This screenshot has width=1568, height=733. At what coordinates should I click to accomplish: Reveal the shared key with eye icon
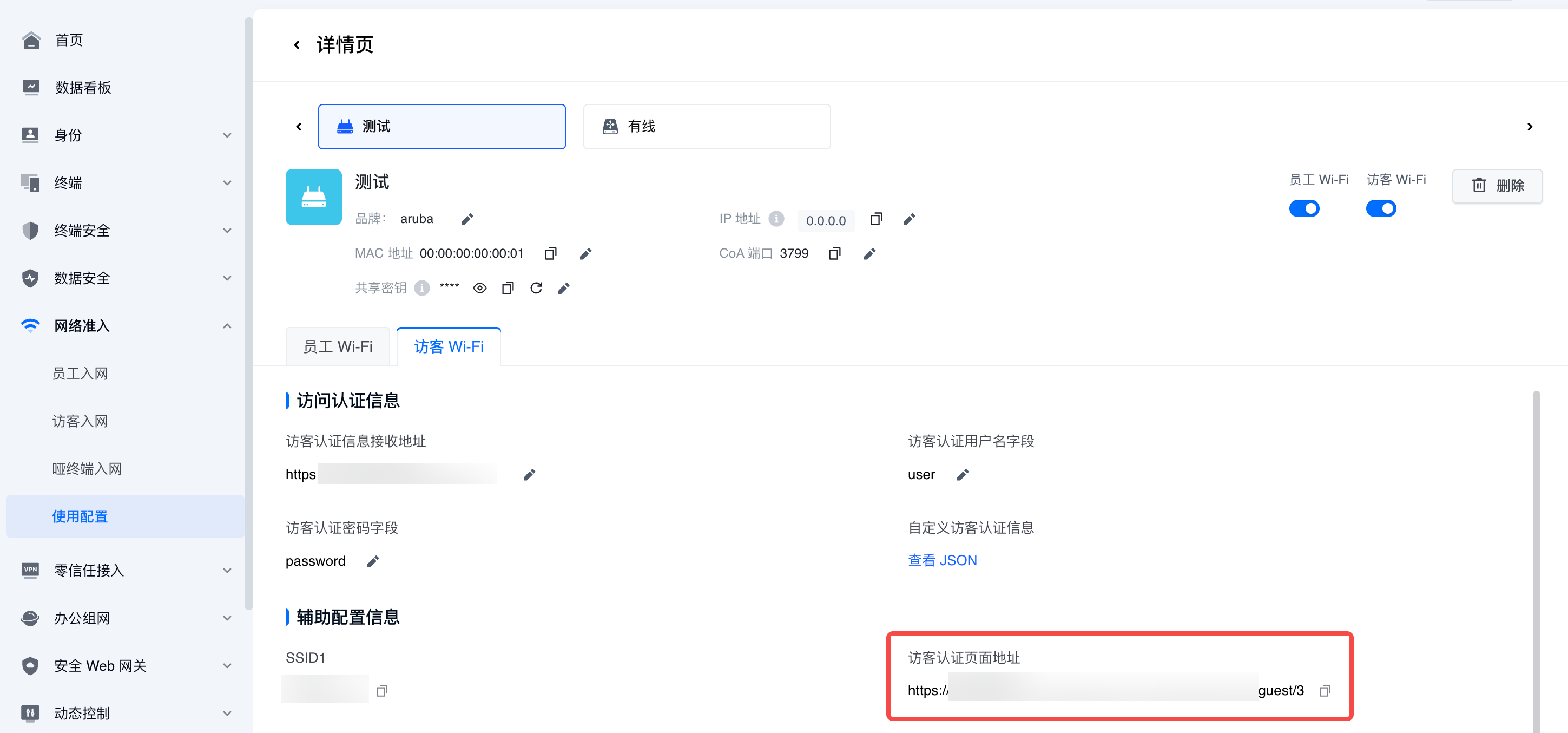(x=479, y=288)
